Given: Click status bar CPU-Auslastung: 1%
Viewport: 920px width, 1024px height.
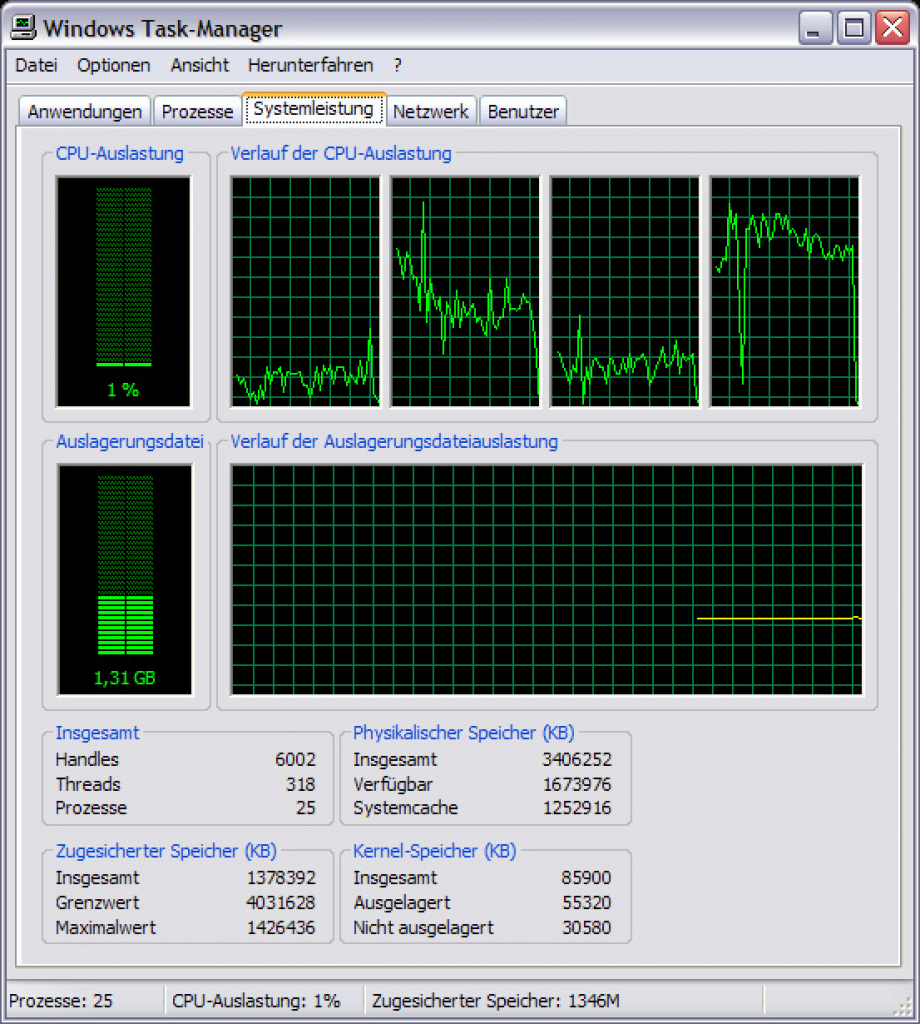Looking at the screenshot, I should [256, 1000].
